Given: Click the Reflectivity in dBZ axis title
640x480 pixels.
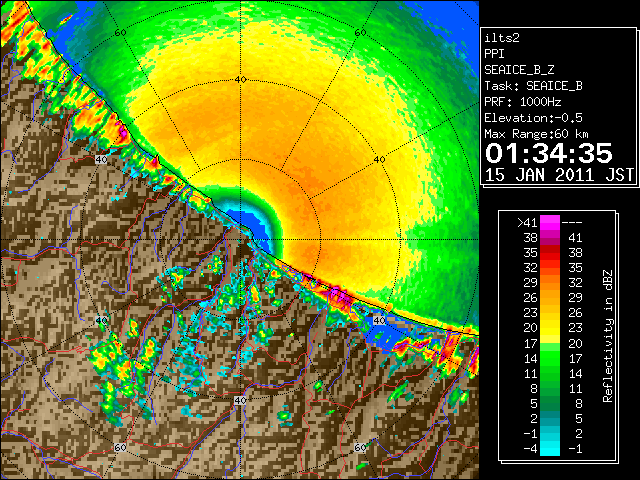Looking at the screenshot, I should click(608, 336).
